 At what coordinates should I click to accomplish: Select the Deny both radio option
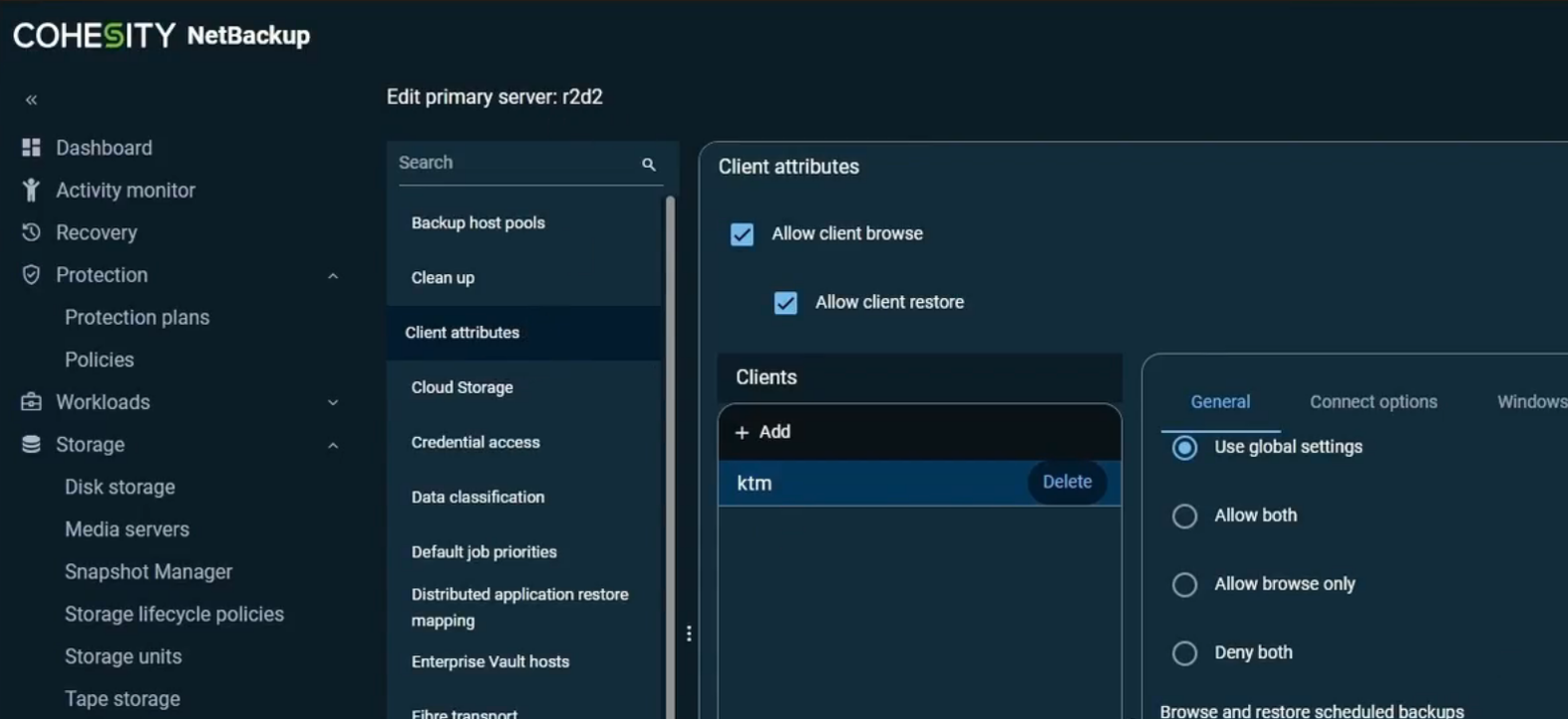pos(1184,652)
